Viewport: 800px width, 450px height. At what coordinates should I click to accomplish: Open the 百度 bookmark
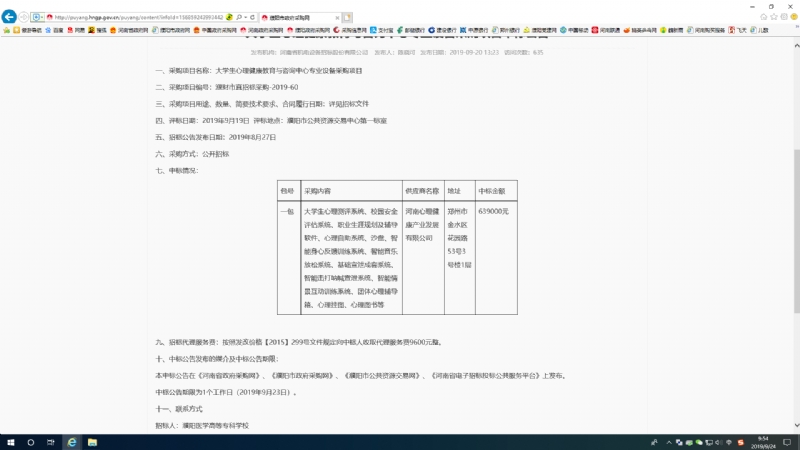(54, 30)
